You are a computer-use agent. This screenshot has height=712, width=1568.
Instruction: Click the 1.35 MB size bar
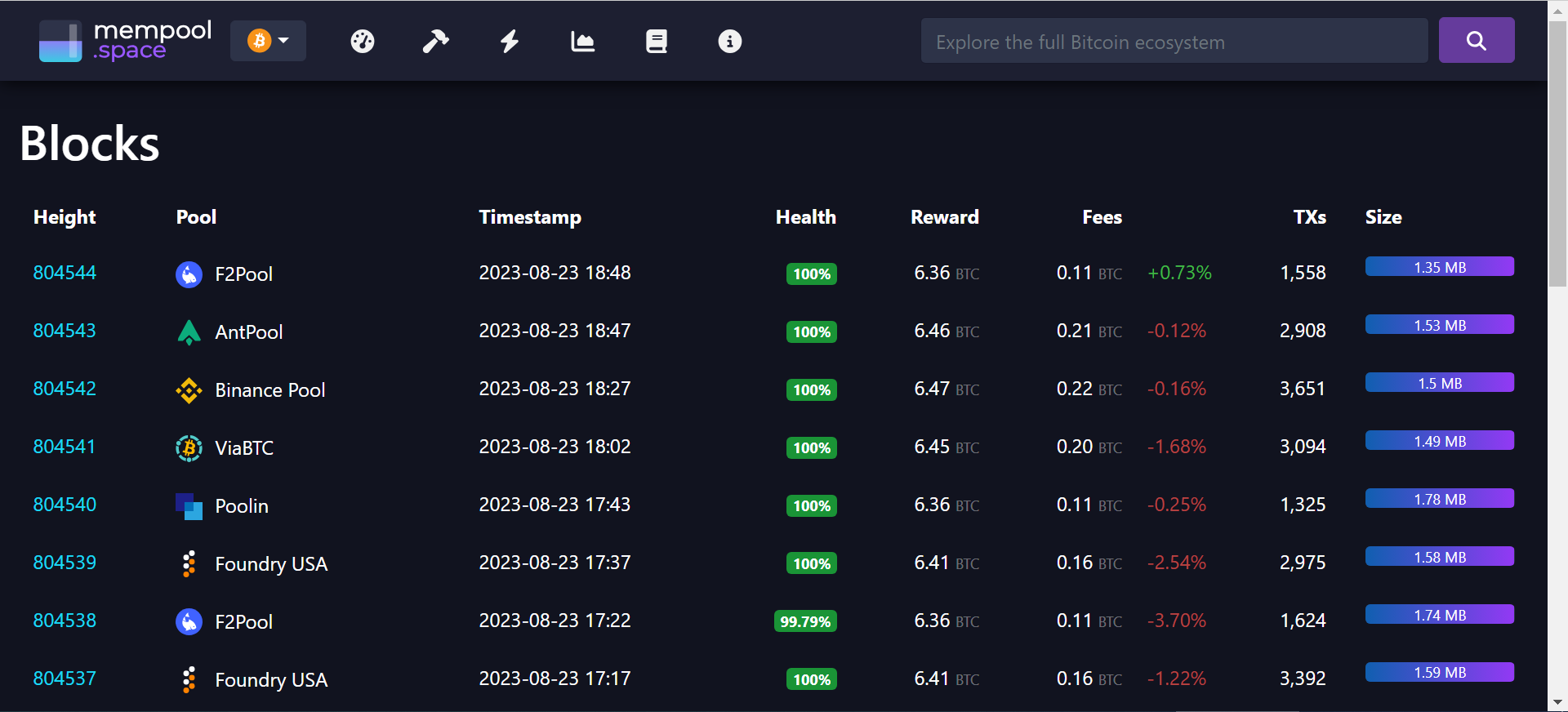click(1440, 267)
